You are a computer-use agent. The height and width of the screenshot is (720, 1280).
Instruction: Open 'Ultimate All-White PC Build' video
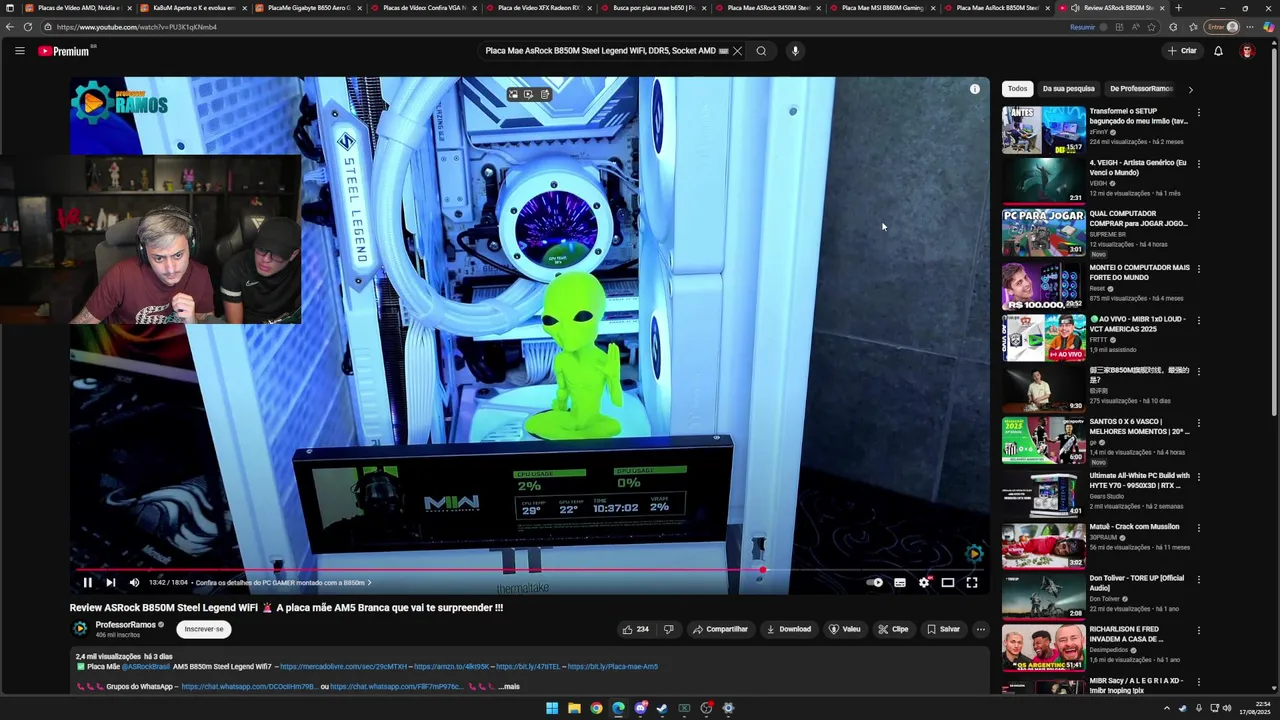coord(1139,480)
